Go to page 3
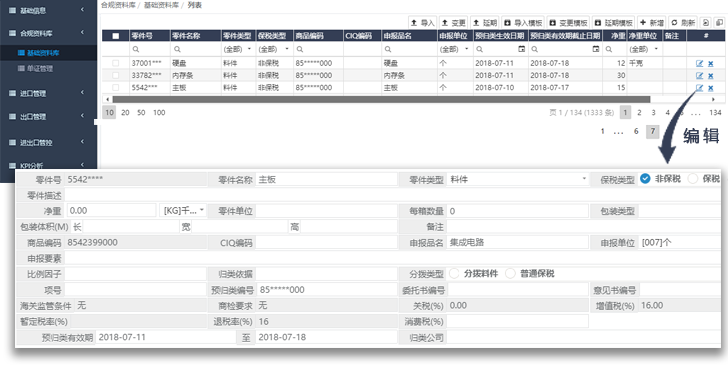 [653, 112]
